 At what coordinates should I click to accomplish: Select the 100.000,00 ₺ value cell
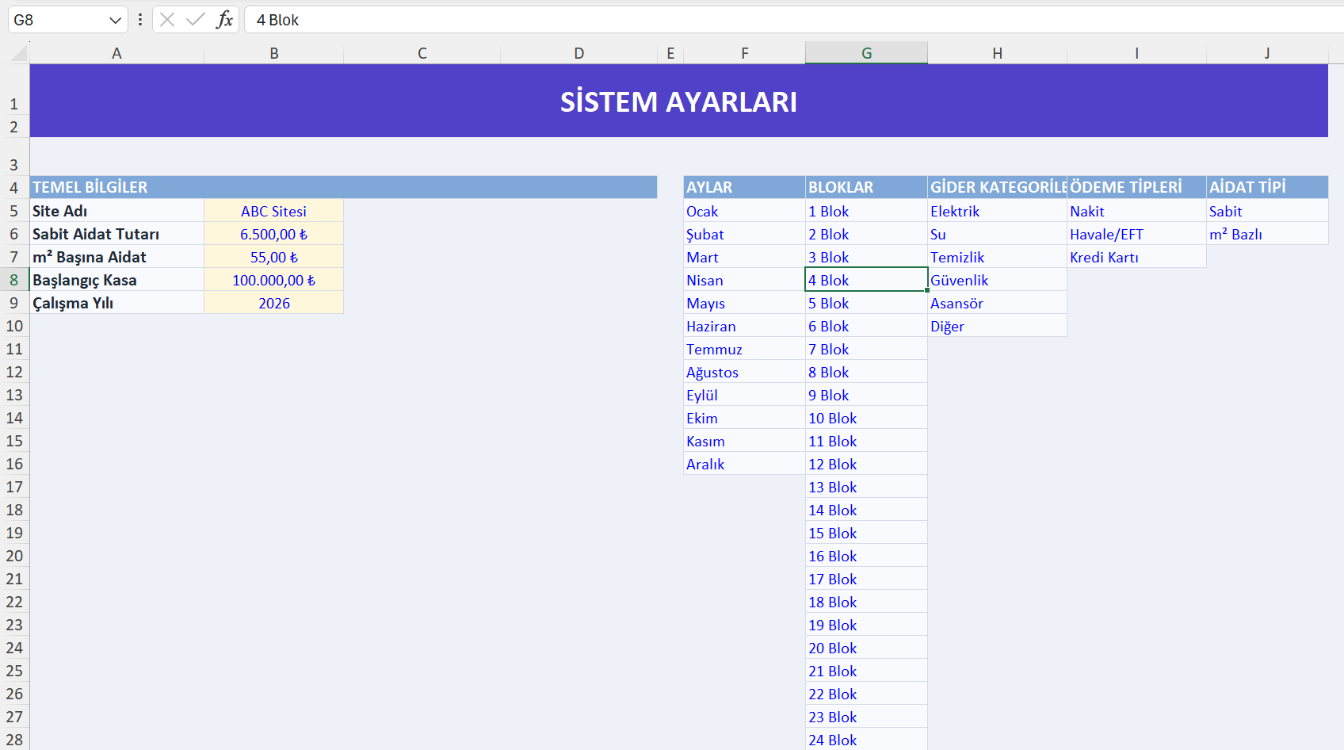(274, 280)
